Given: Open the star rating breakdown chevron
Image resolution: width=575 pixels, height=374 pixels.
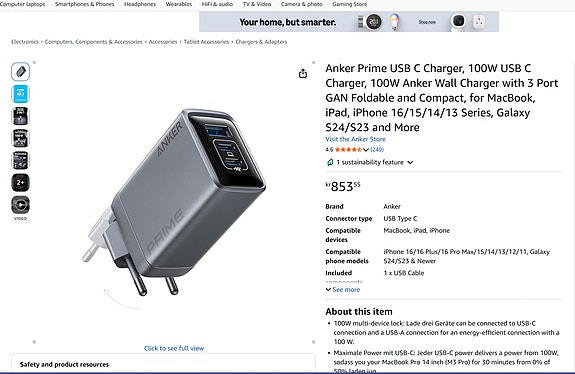Looking at the screenshot, I should [366, 150].
